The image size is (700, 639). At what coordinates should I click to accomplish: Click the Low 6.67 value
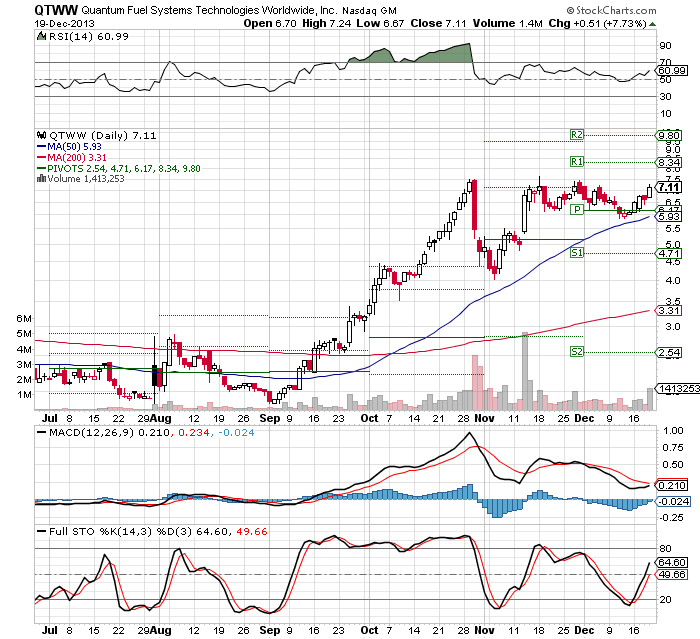(380, 23)
